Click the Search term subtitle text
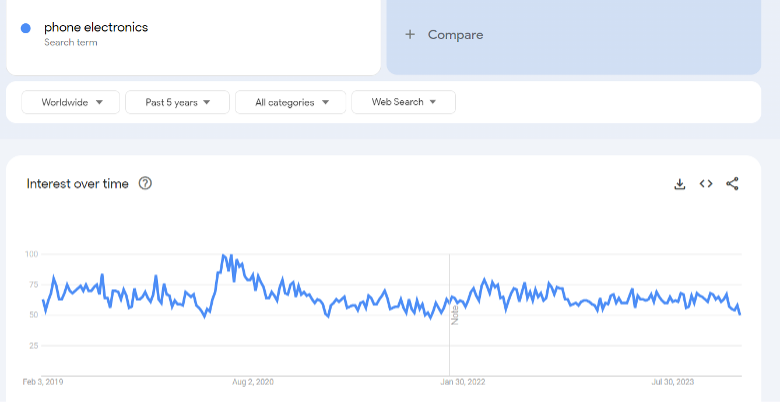780x403 pixels. 71,42
